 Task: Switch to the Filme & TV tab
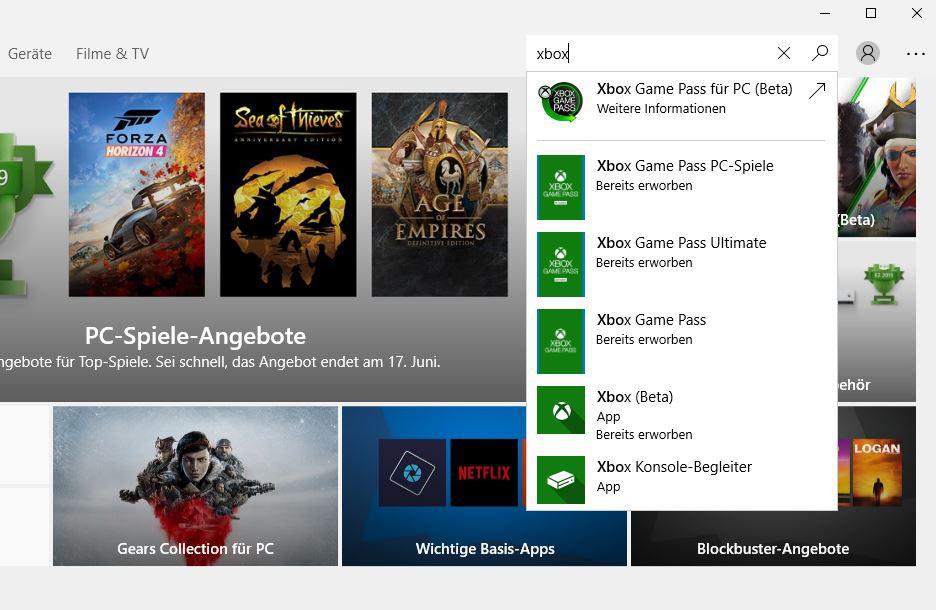pos(112,54)
